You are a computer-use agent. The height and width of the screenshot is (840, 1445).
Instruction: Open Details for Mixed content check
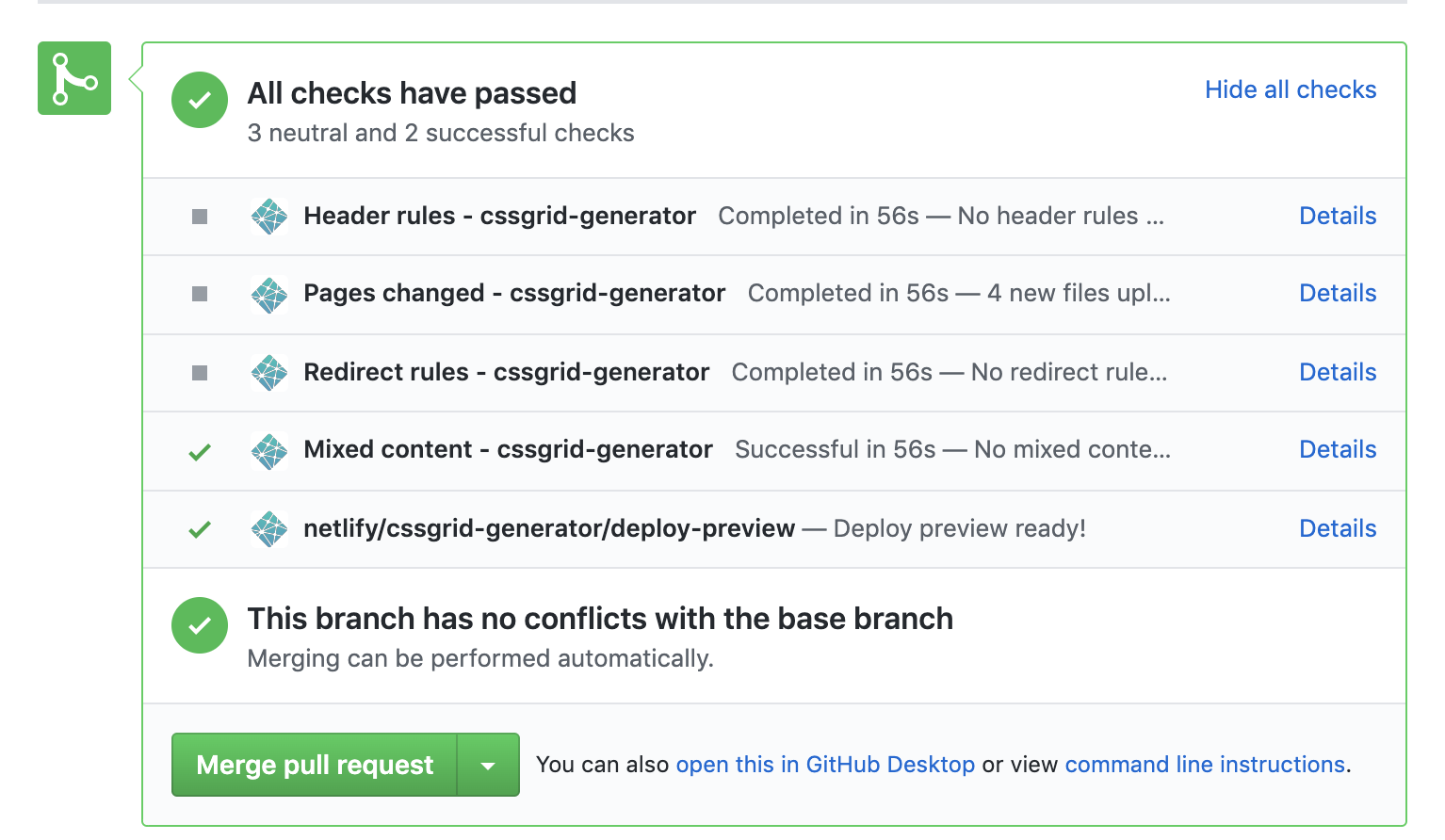point(1337,451)
